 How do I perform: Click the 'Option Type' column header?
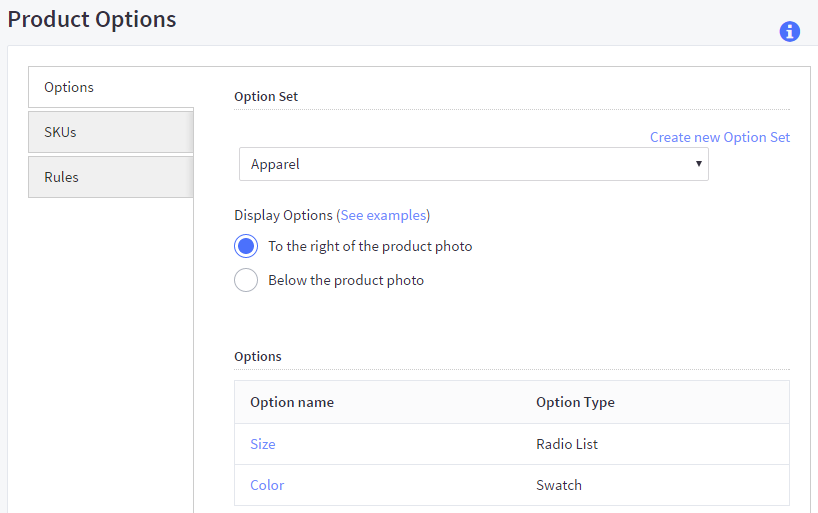(x=575, y=402)
